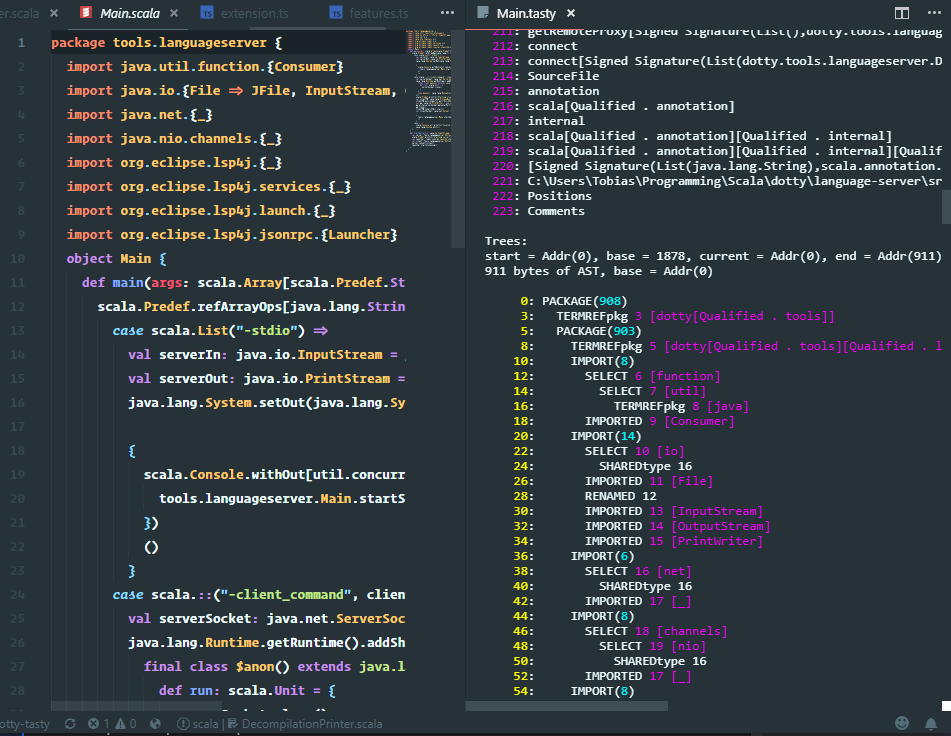The height and width of the screenshot is (736, 951).
Task: Open notifications with the bell icon
Action: (x=932, y=723)
